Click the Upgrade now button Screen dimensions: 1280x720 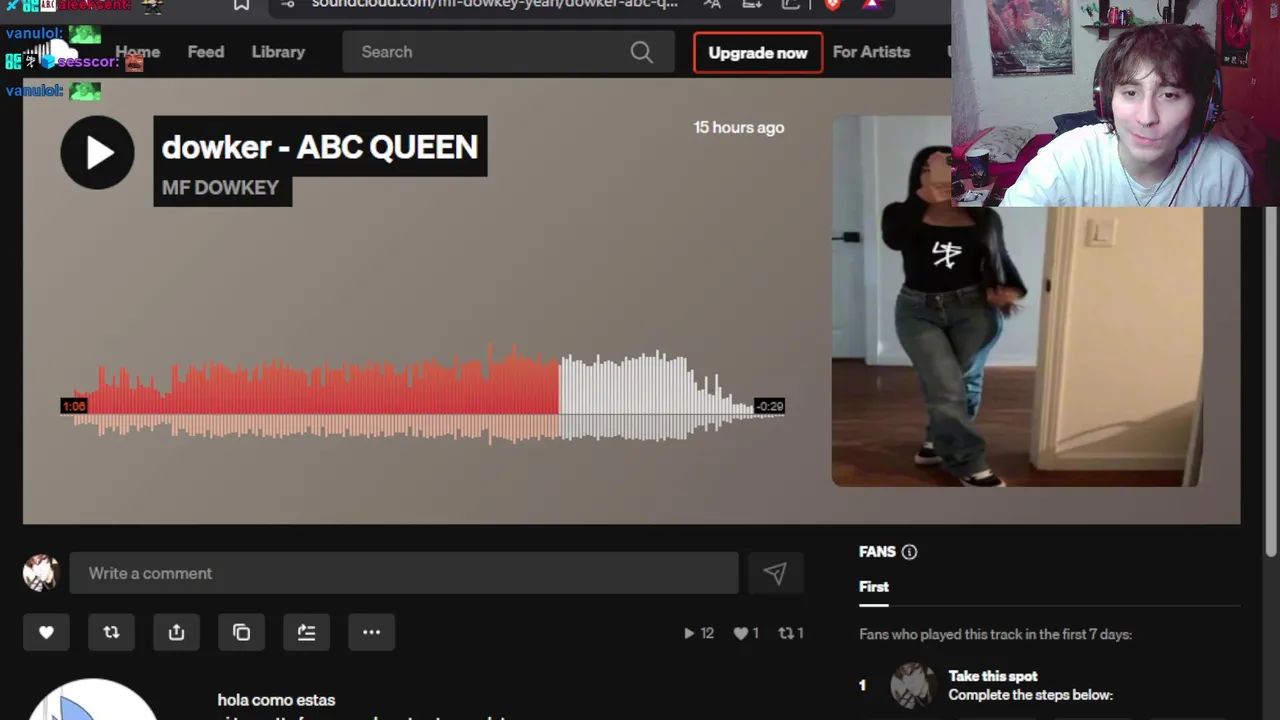(x=758, y=53)
